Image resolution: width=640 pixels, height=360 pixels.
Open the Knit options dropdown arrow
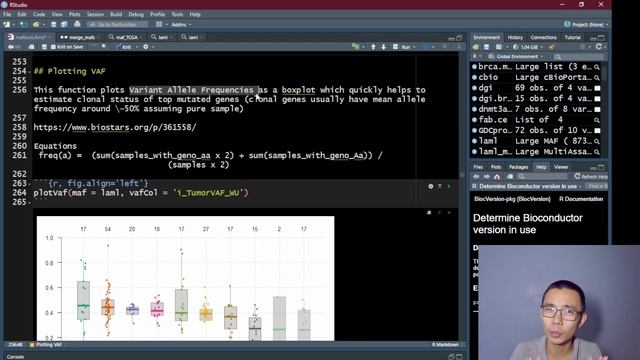pos(136,47)
